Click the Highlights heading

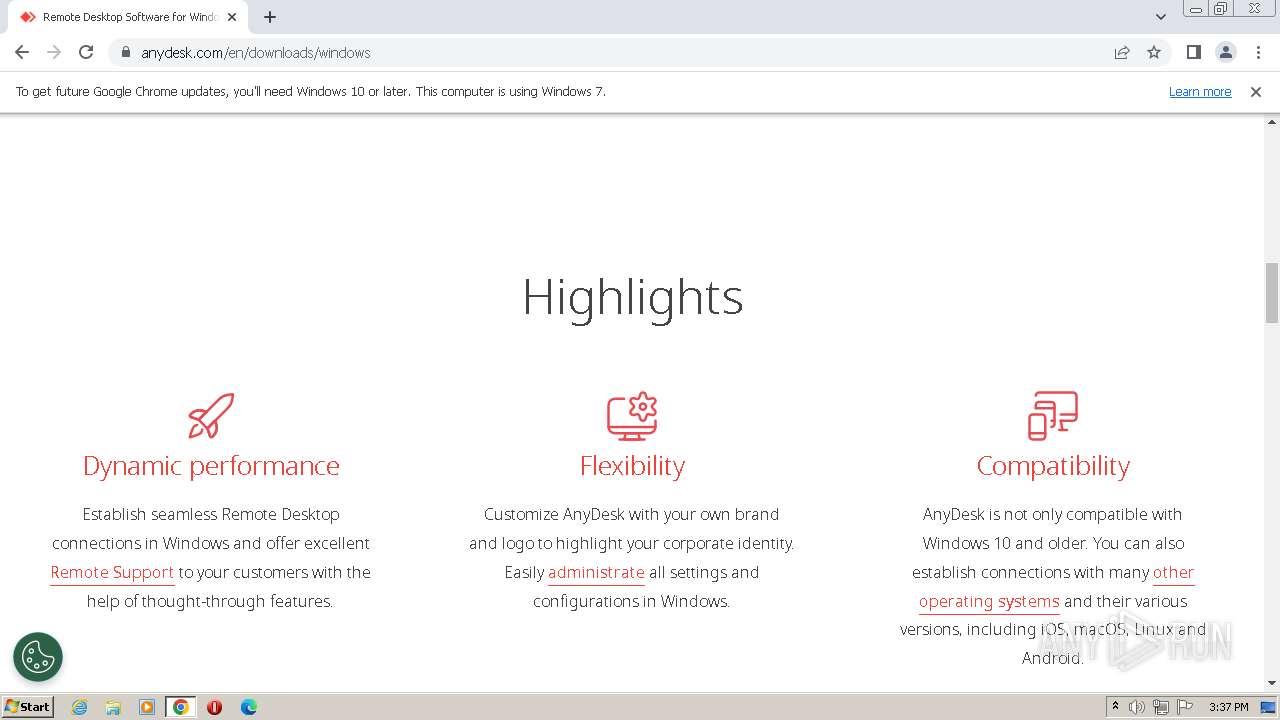pyautogui.click(x=632, y=297)
